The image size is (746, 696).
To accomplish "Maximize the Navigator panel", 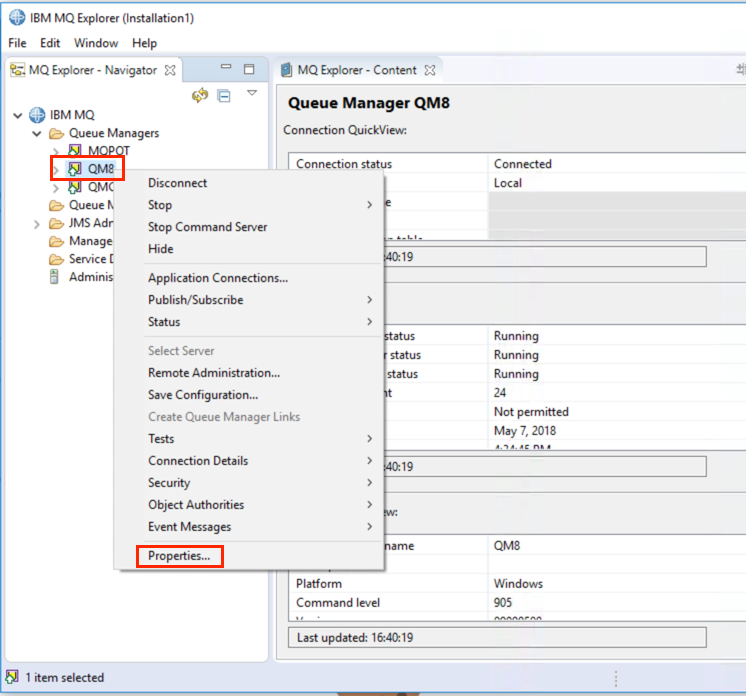I will [249, 69].
